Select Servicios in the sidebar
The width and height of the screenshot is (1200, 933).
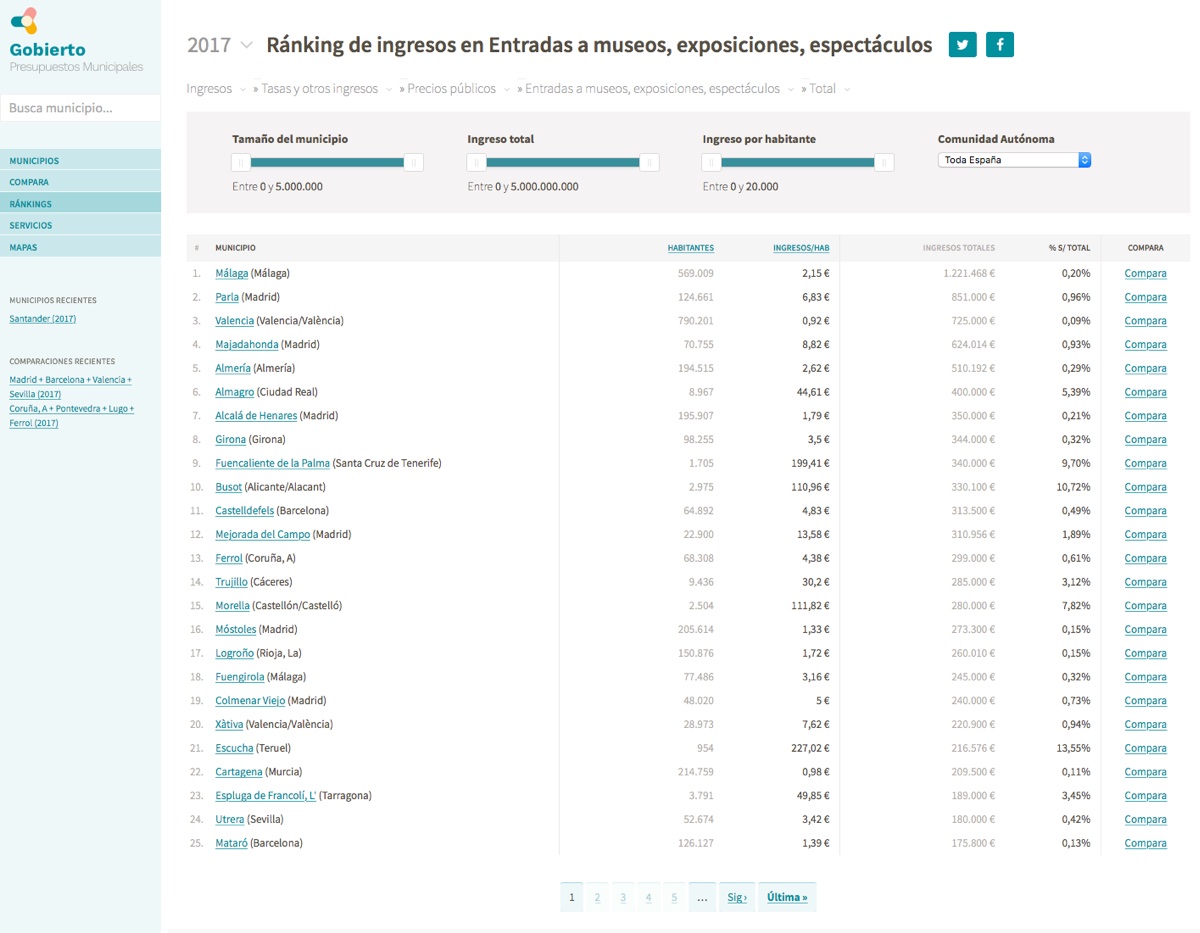coord(31,226)
